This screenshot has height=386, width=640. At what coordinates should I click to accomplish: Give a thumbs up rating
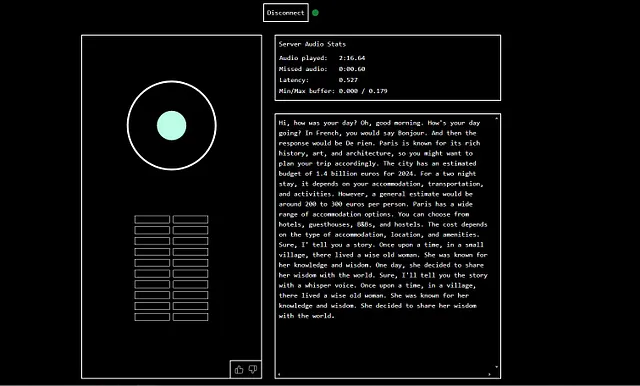tap(239, 370)
